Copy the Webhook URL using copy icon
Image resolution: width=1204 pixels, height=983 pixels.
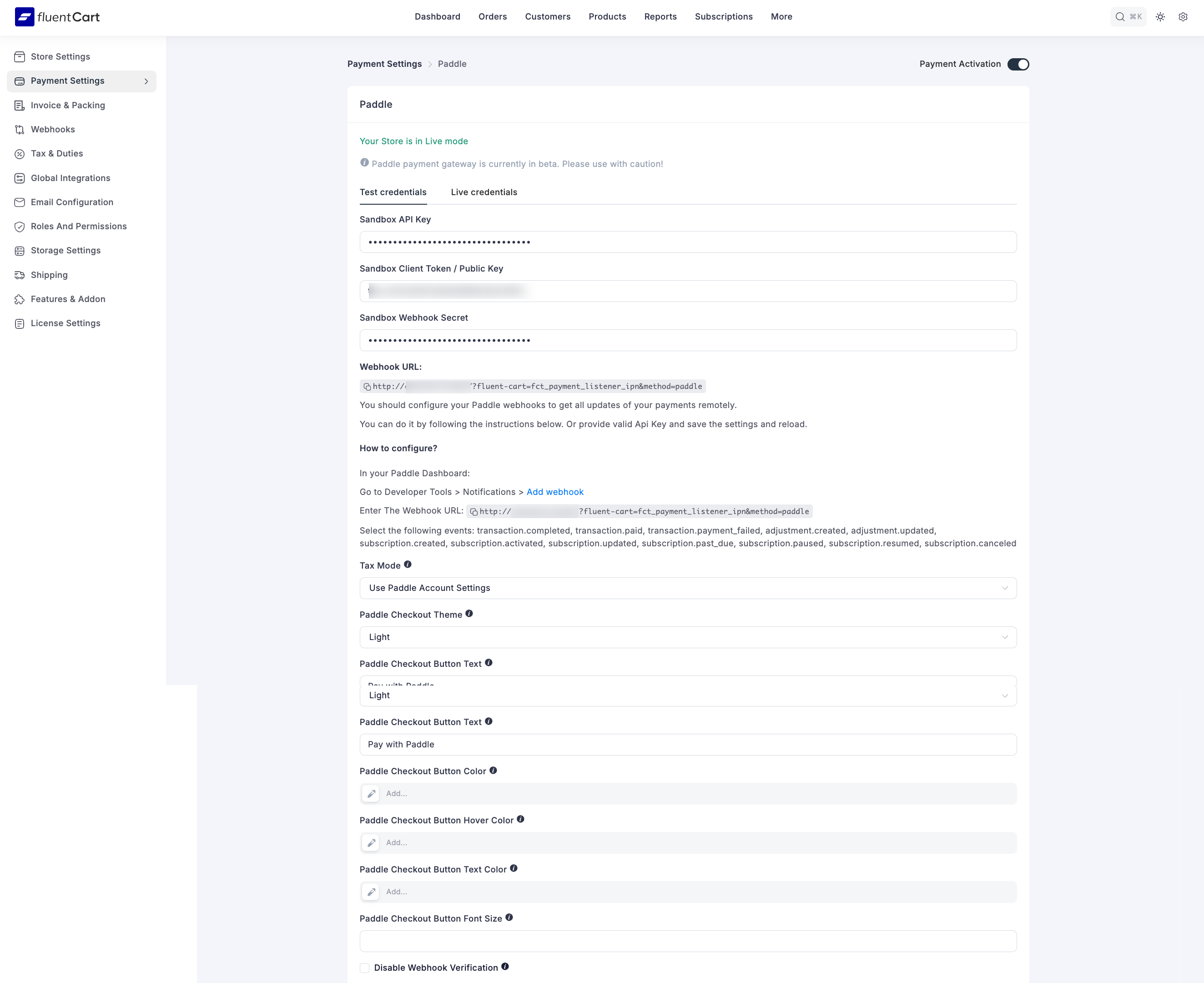(368, 387)
